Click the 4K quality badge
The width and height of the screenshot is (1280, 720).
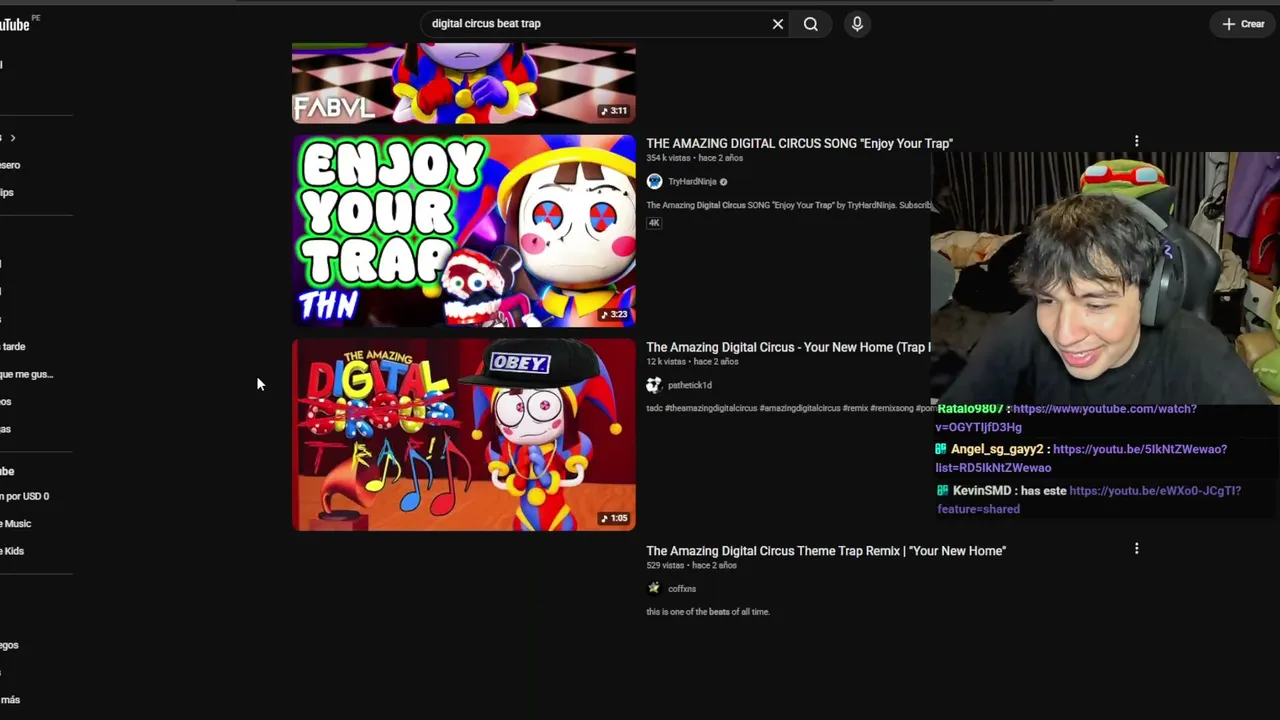pos(654,223)
